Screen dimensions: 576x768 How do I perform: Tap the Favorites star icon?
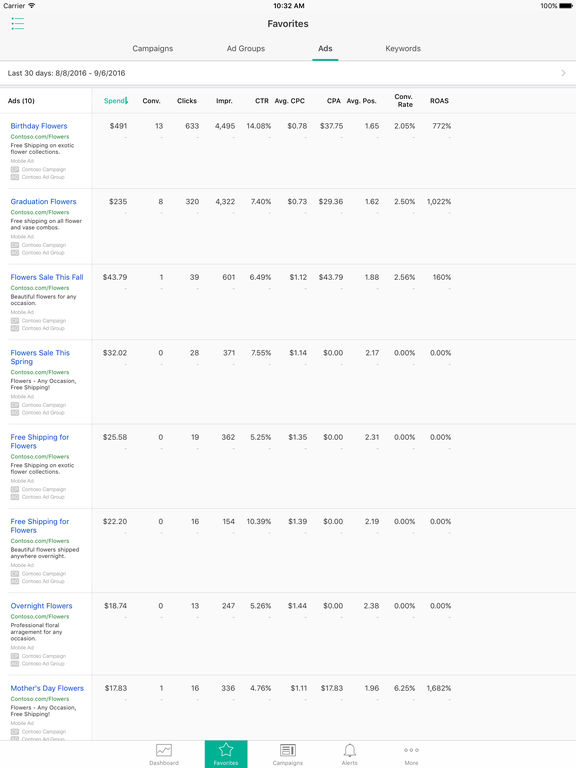[226, 749]
